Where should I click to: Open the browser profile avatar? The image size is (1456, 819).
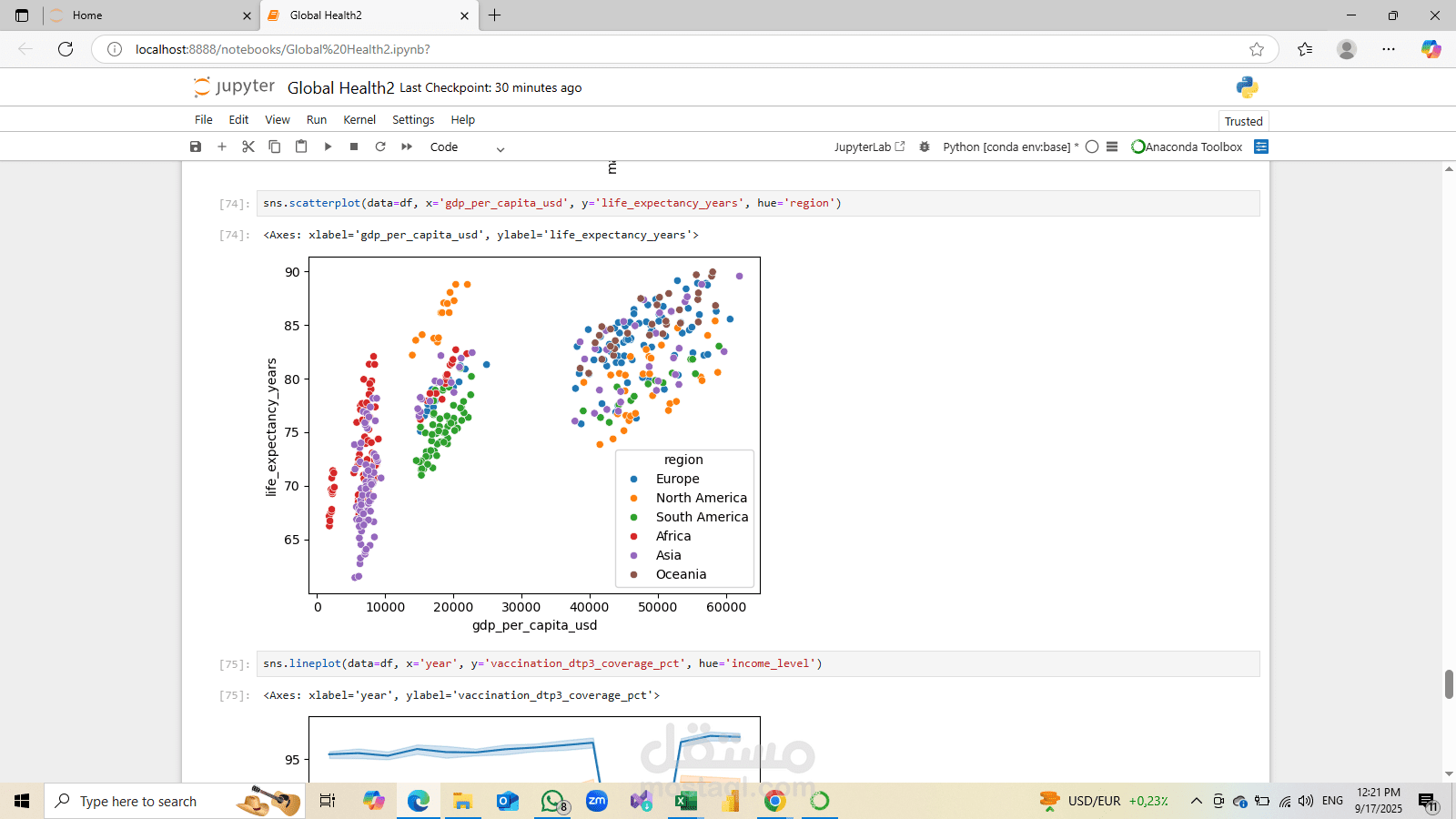pos(1347,49)
